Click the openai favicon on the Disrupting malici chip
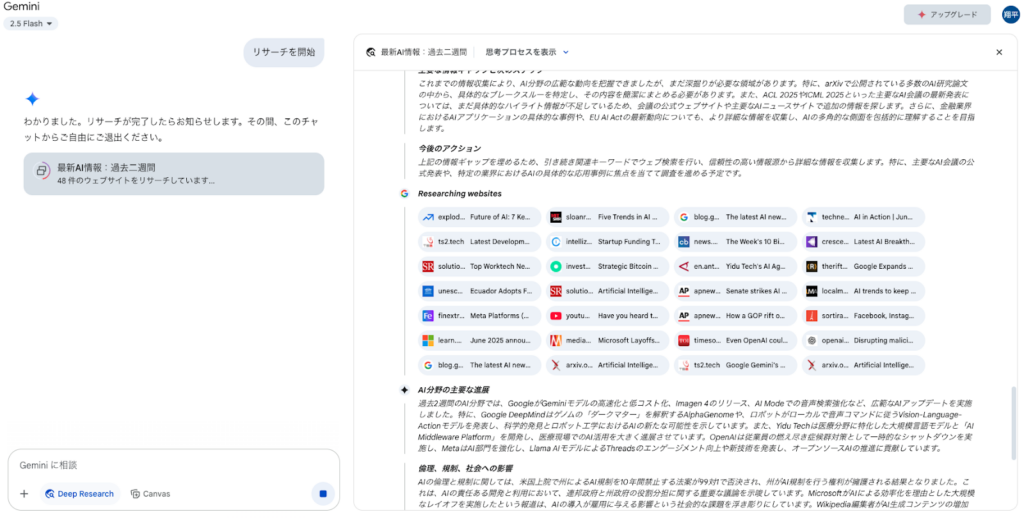Image resolution: width=1024 pixels, height=519 pixels. (812, 341)
